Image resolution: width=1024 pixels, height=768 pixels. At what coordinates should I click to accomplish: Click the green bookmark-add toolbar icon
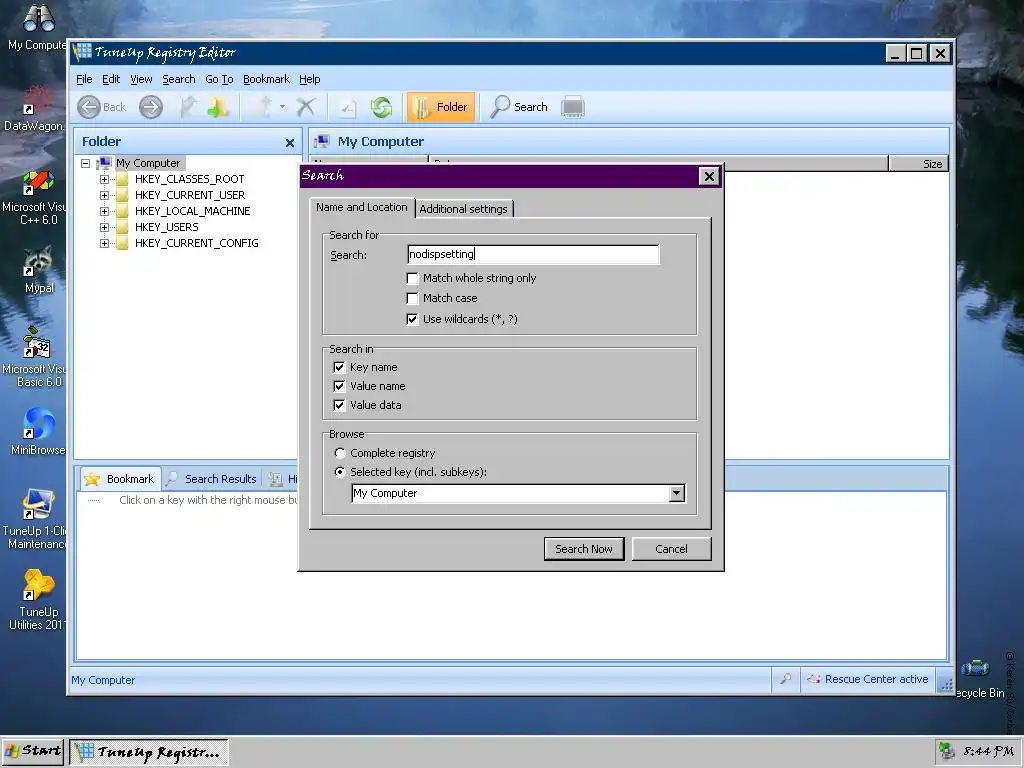(x=218, y=107)
